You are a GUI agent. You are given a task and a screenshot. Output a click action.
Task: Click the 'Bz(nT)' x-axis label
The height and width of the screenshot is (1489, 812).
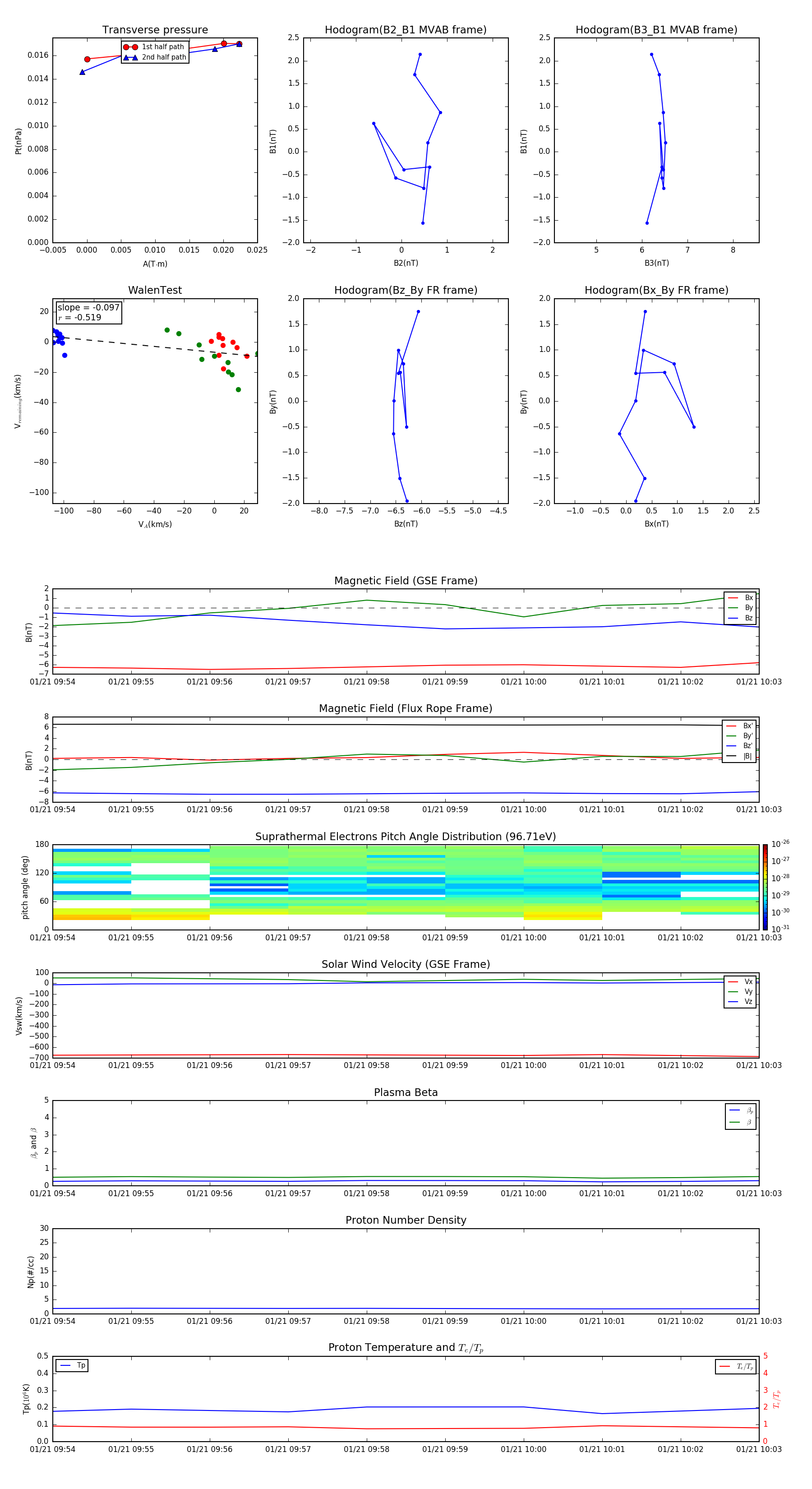pos(406,524)
